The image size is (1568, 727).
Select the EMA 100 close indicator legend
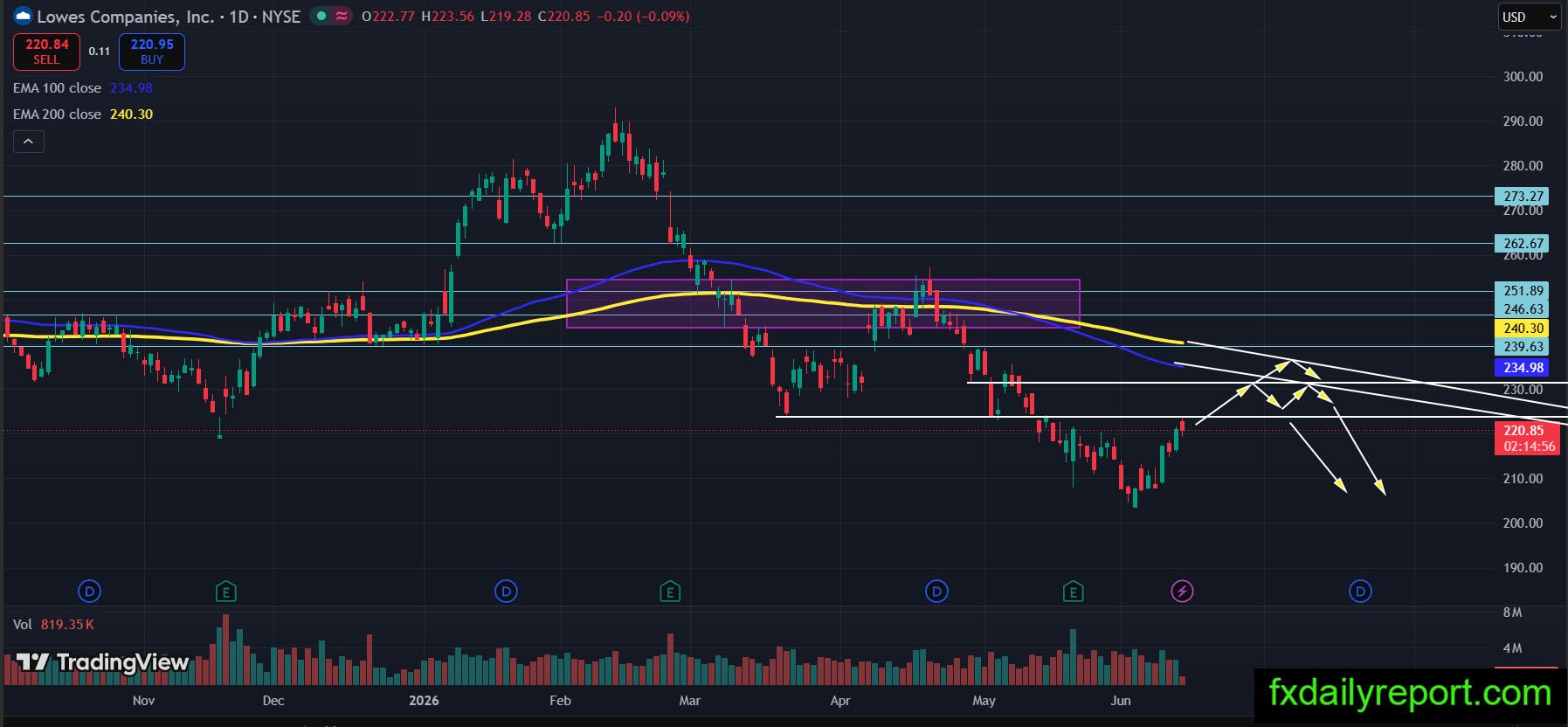[83, 88]
